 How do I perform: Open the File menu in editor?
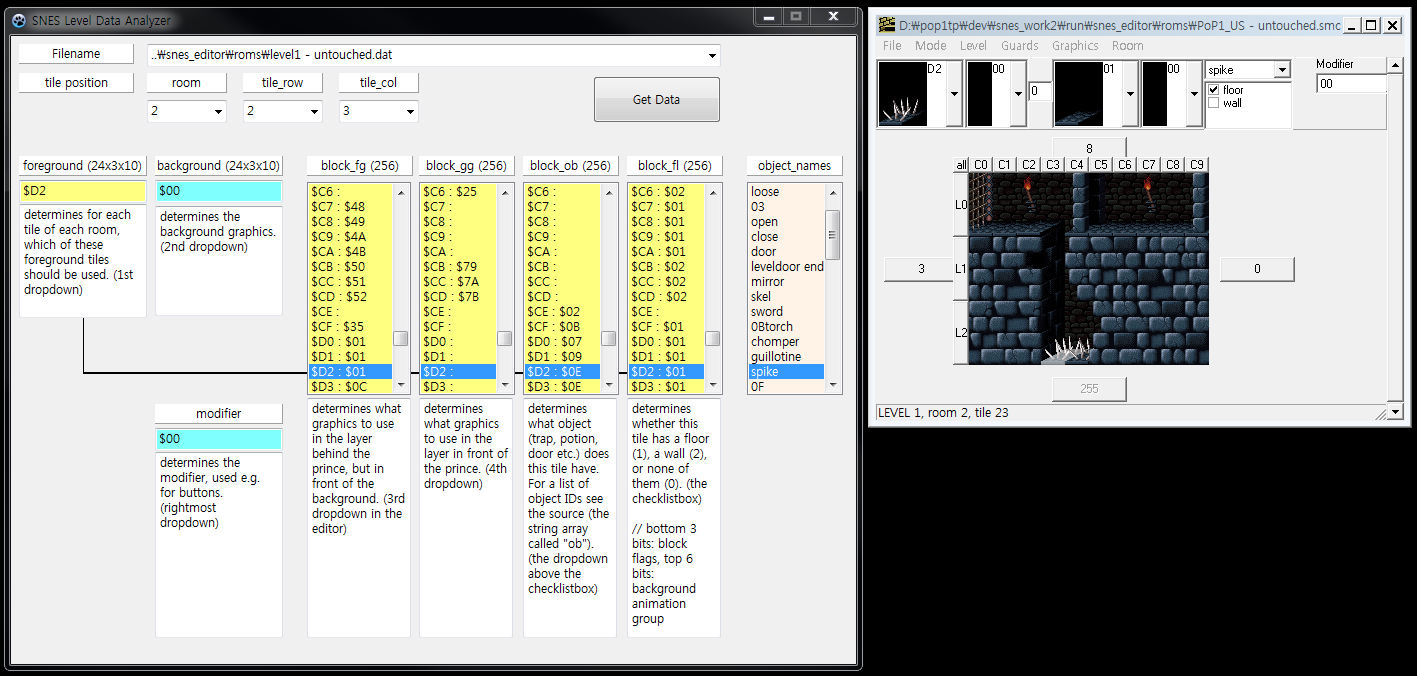(892, 45)
